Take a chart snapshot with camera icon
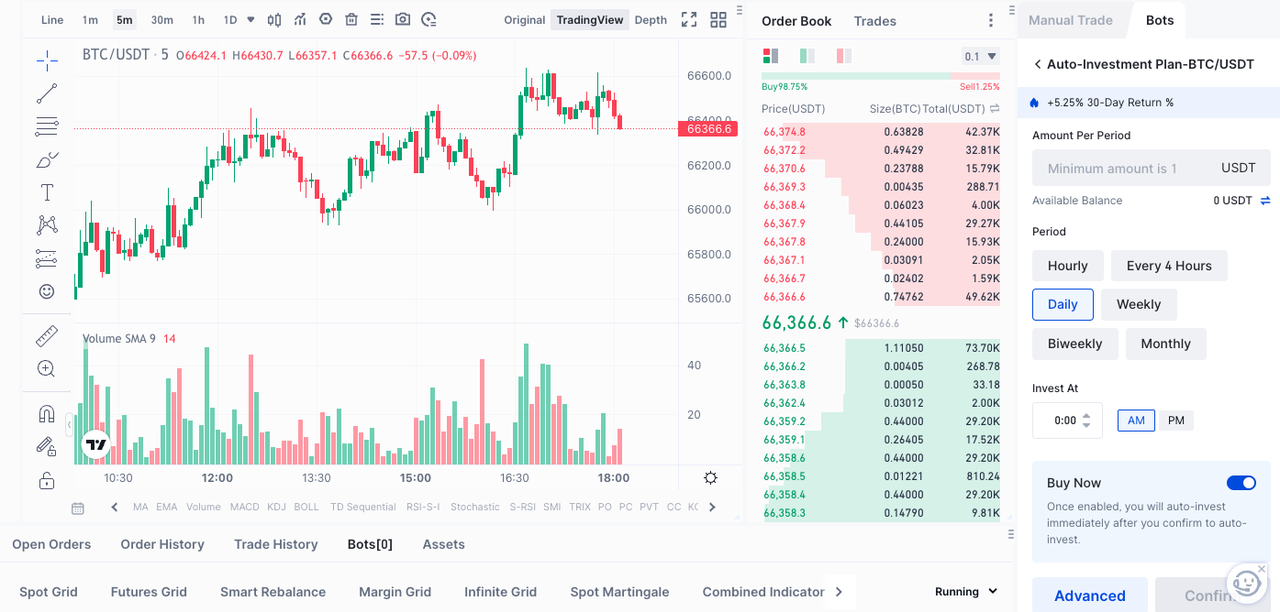The image size is (1280, 612). [403, 20]
